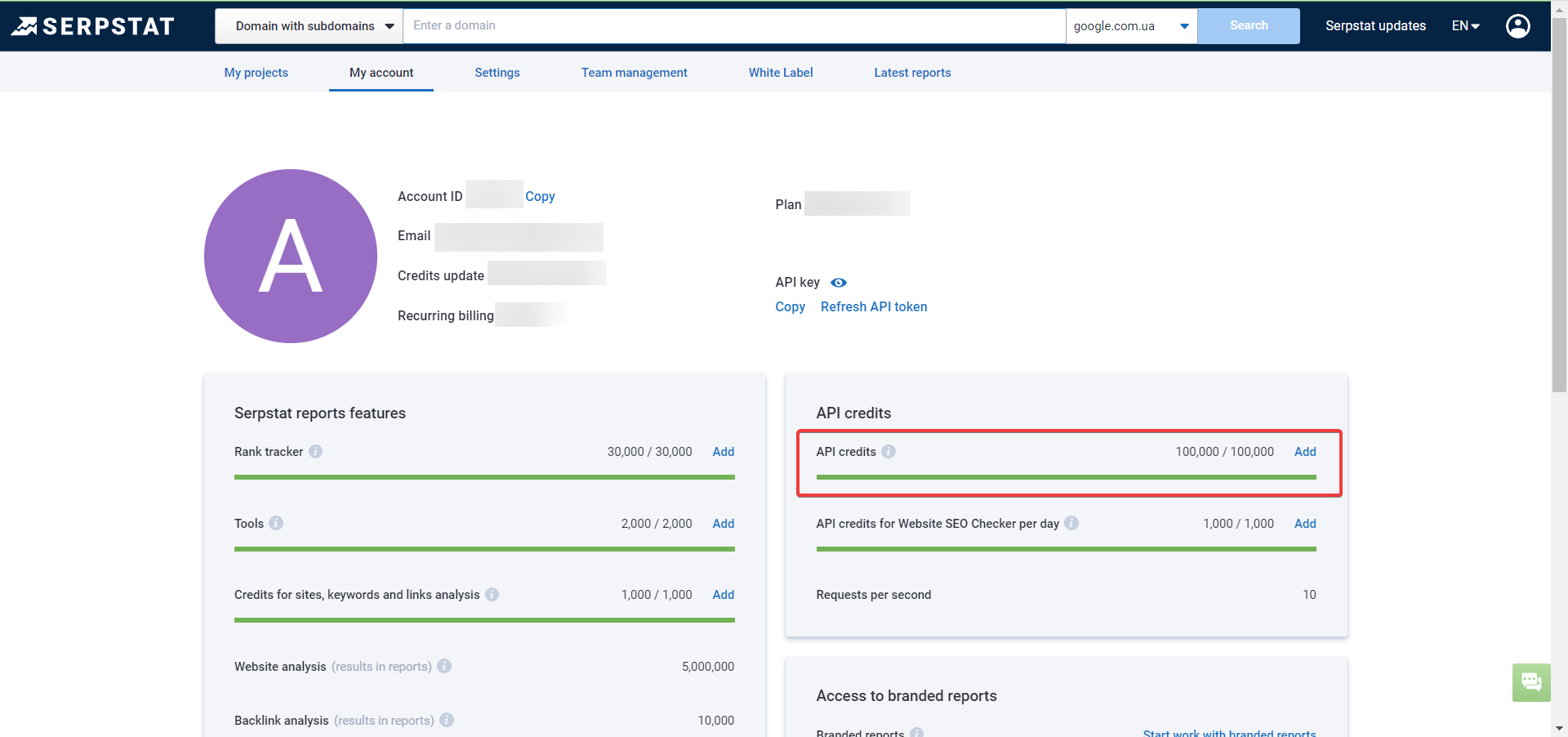1568x737 pixels.
Task: Show info for Branded reports
Action: [917, 732]
